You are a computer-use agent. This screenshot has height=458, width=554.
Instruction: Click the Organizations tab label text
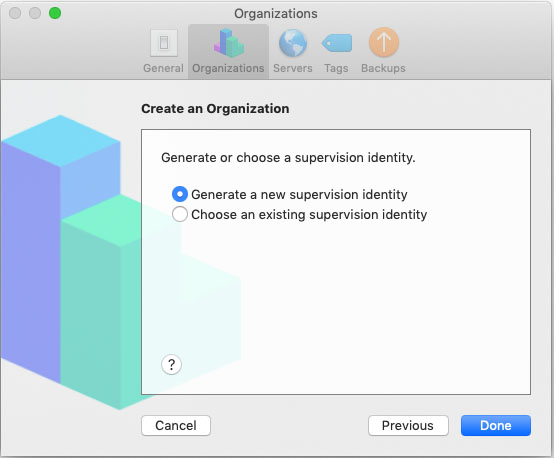pos(228,68)
